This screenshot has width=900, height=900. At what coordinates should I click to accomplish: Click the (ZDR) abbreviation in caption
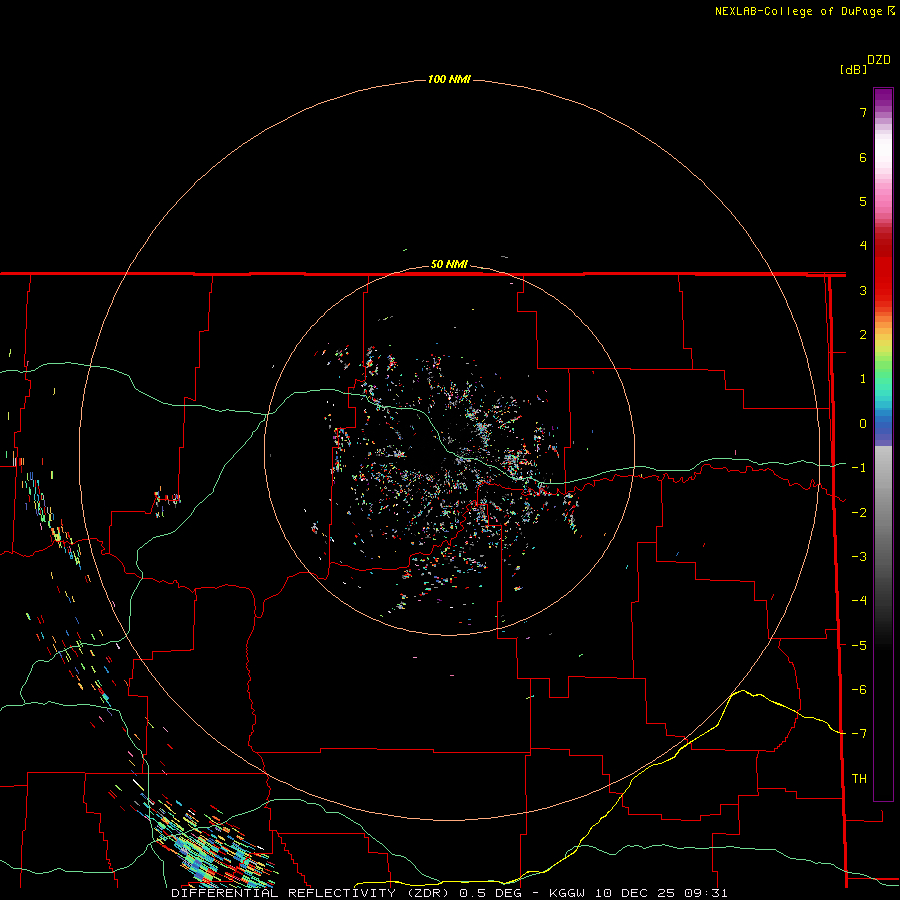[426, 893]
